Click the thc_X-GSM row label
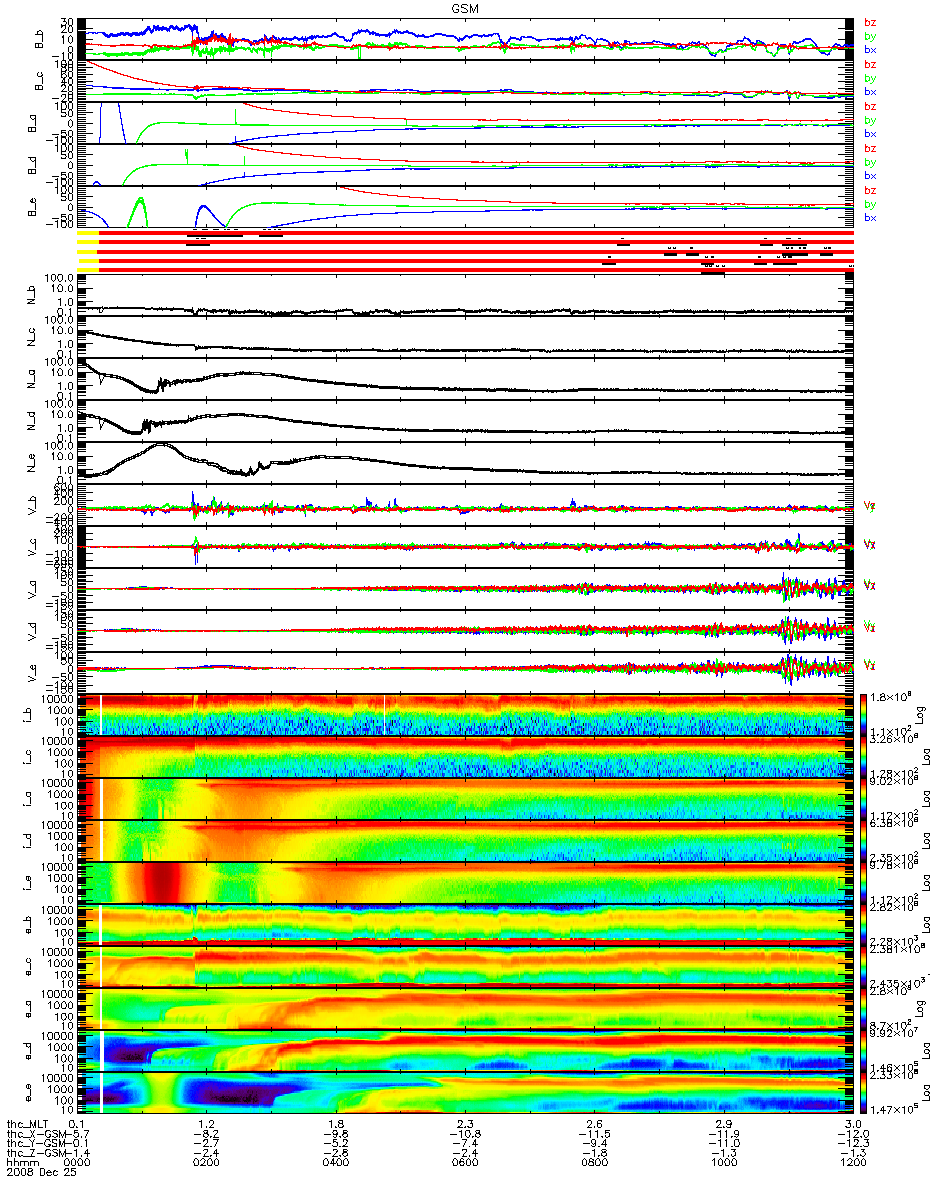Image resolution: width=930 pixels, height=1200 pixels. (36, 1132)
